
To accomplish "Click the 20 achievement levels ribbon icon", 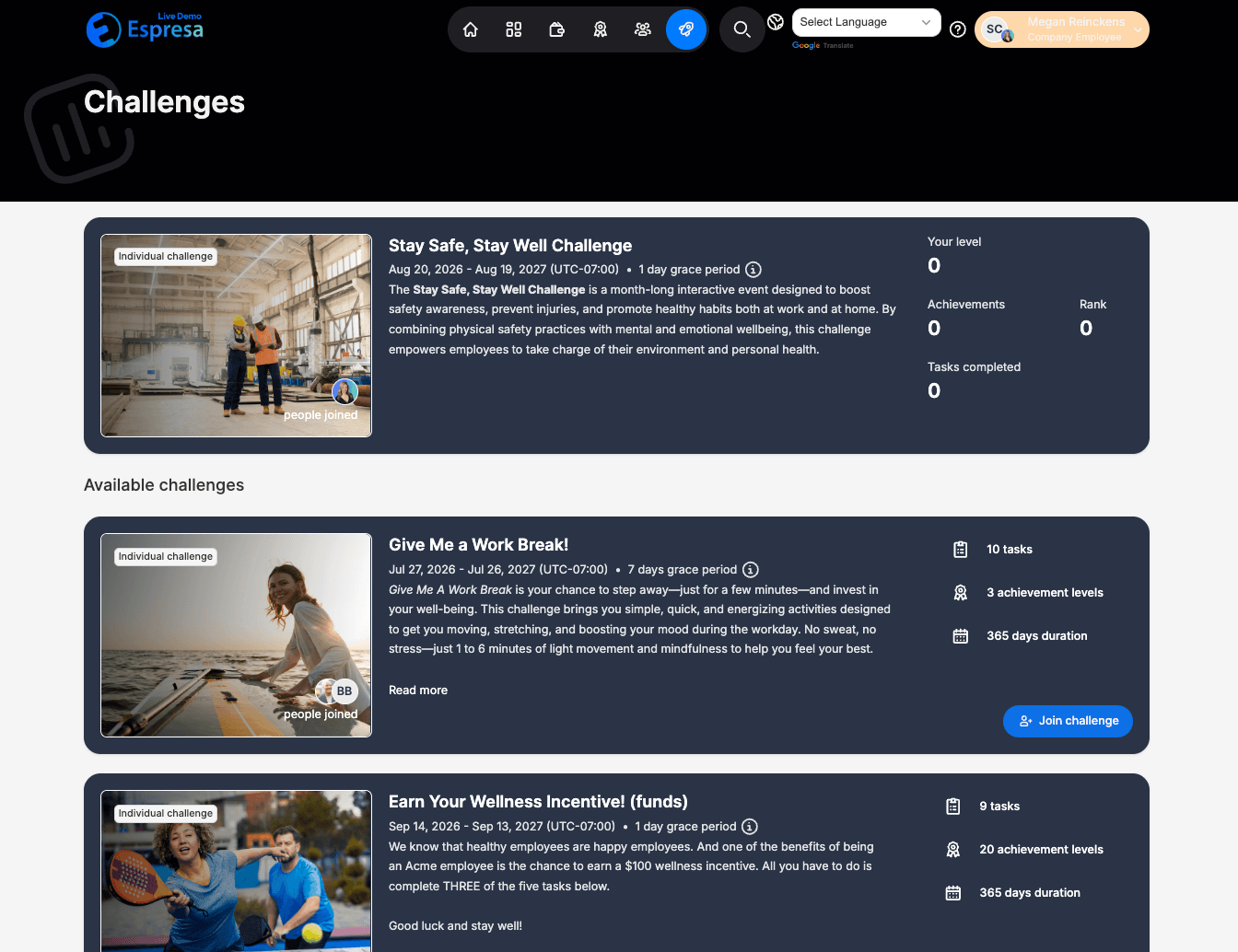I will click(x=953, y=850).
